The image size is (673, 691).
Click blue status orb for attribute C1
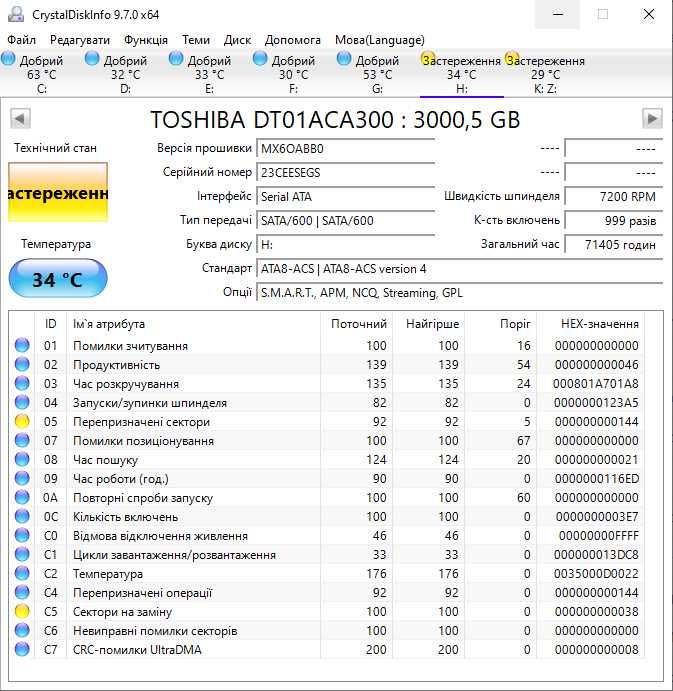click(x=22, y=554)
